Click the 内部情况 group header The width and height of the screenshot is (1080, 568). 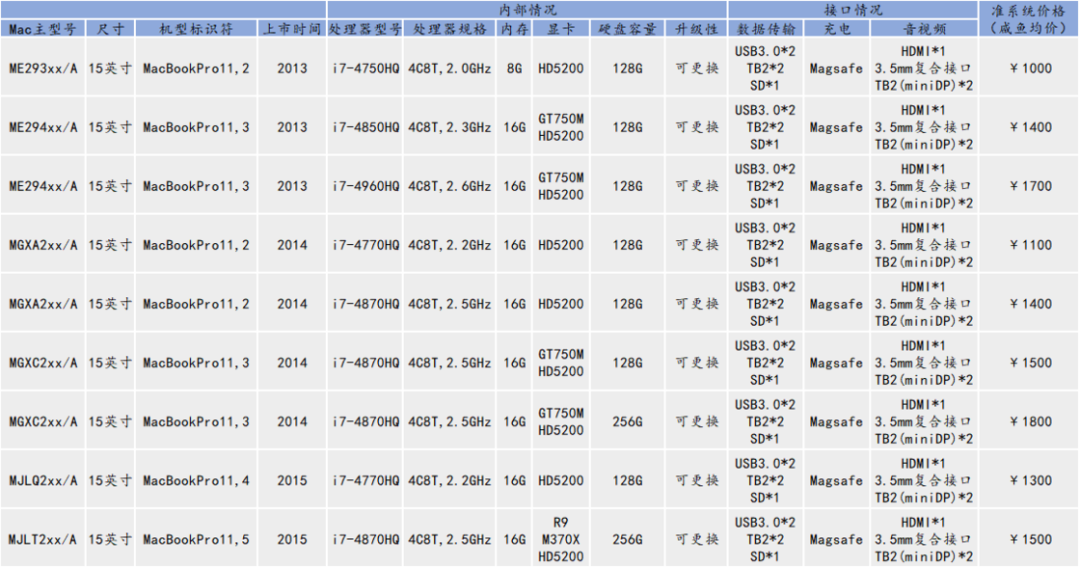click(527, 10)
